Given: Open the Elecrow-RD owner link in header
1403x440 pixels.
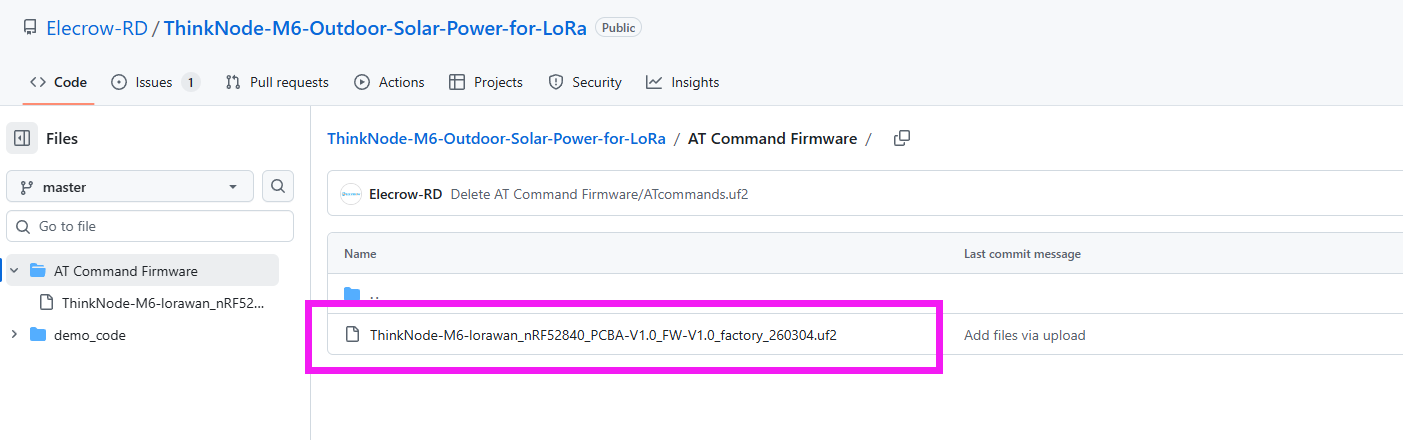Looking at the screenshot, I should (x=96, y=28).
